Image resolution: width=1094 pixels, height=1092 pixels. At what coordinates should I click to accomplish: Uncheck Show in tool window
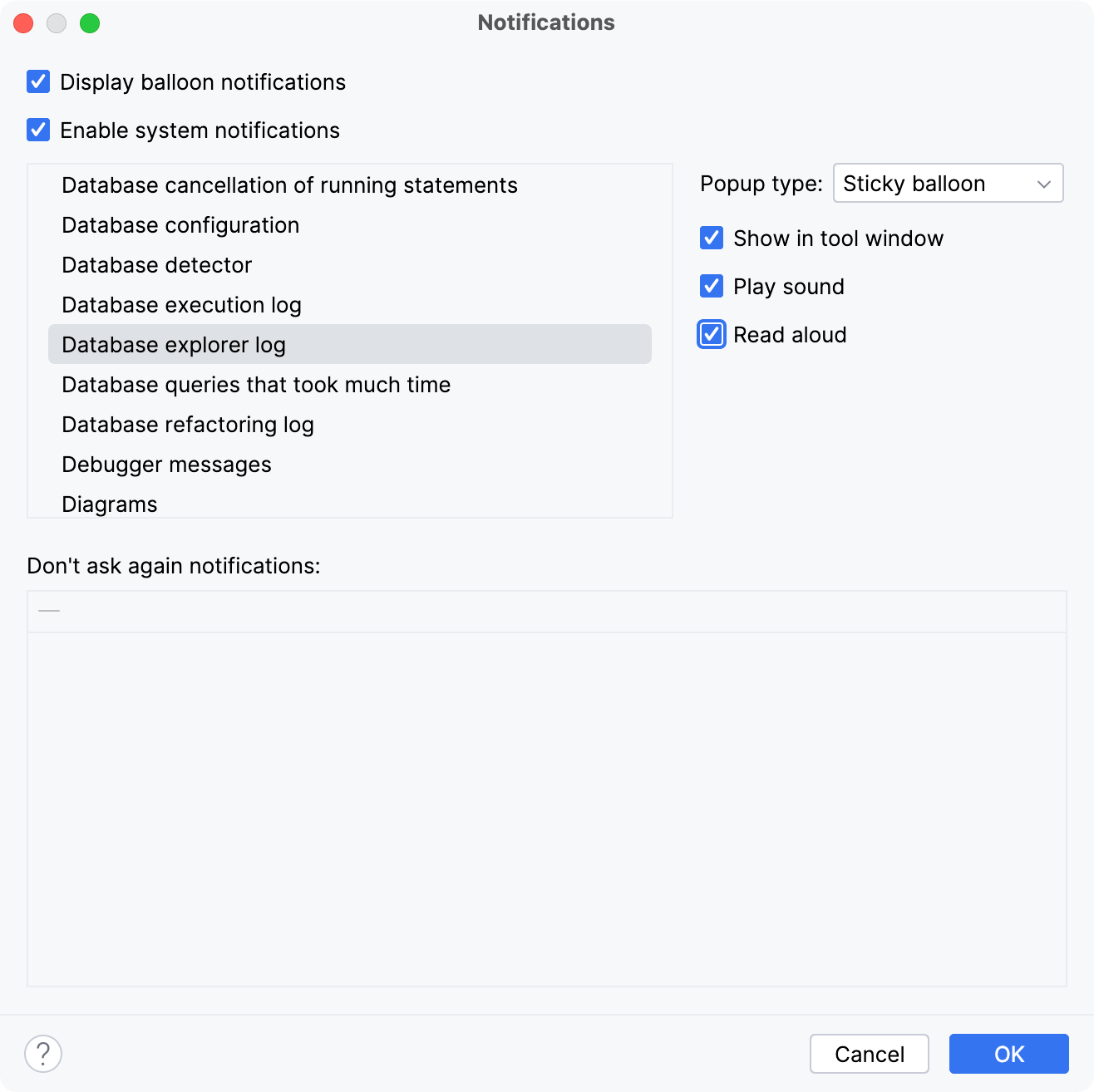(712, 239)
